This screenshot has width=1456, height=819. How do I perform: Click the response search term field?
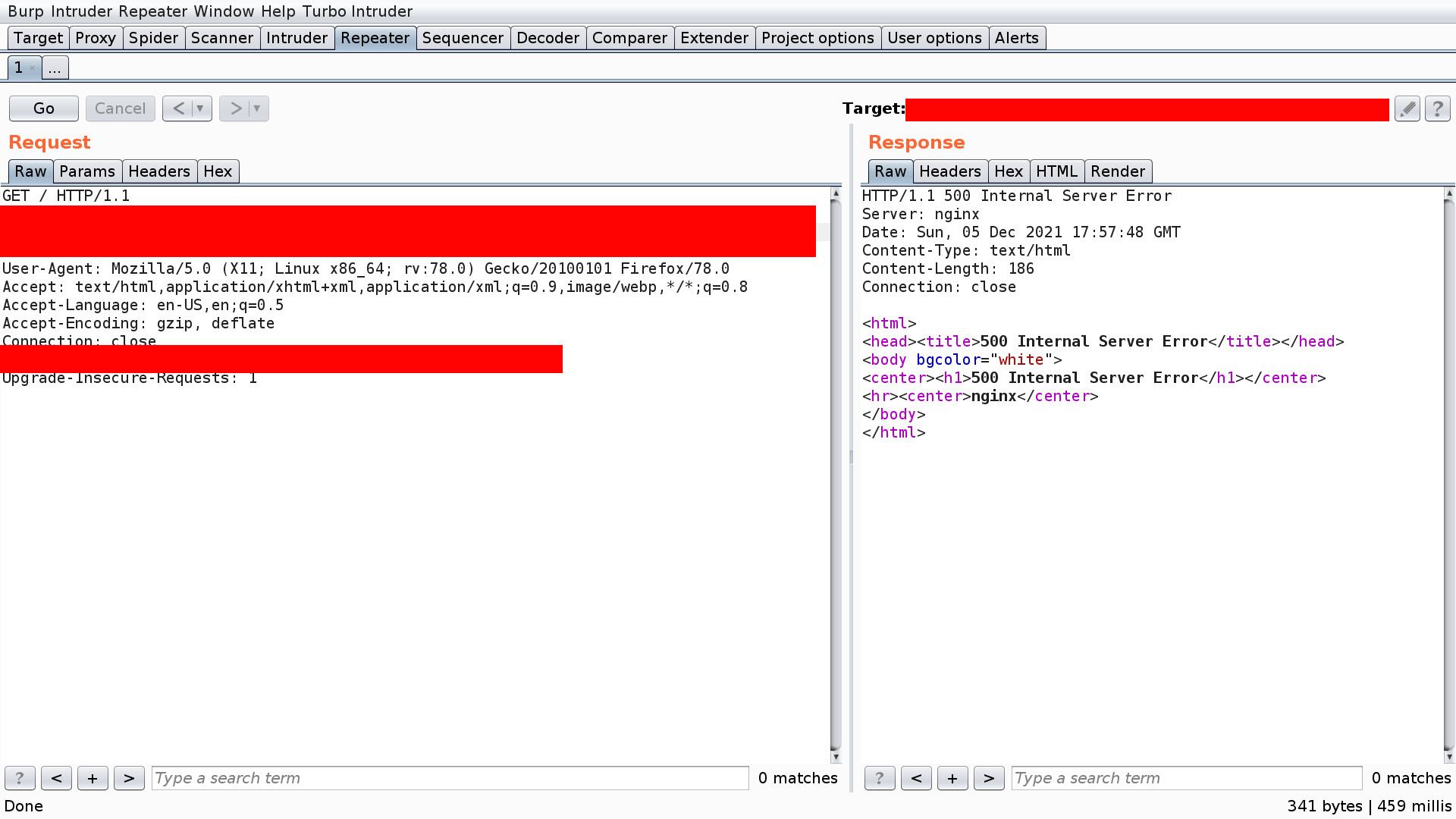[1187, 778]
